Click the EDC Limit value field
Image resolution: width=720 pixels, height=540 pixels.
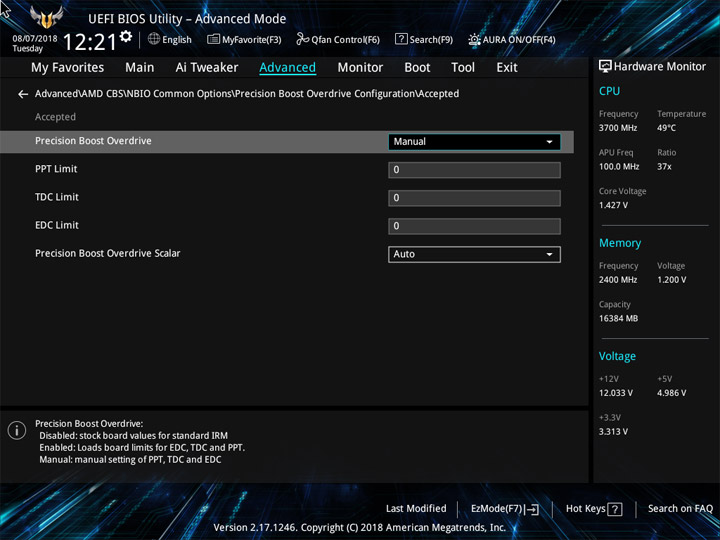[474, 226]
